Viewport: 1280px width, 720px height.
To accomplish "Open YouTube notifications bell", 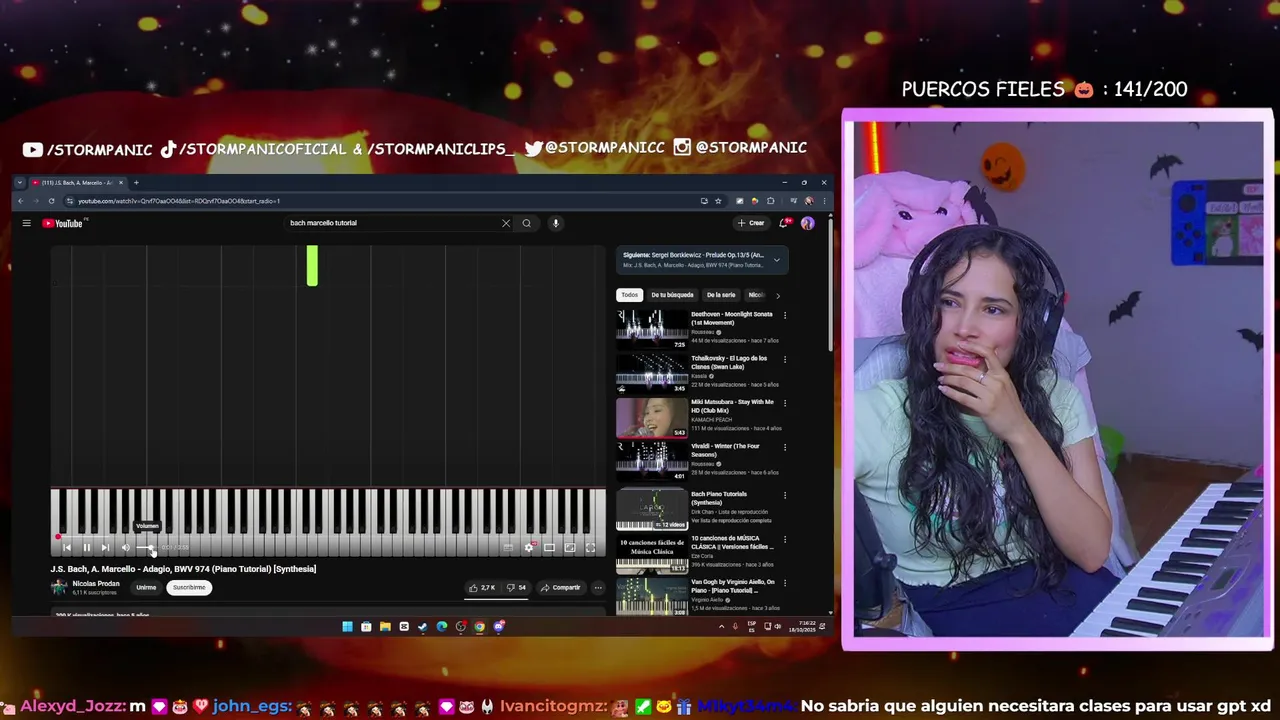I will [x=784, y=223].
